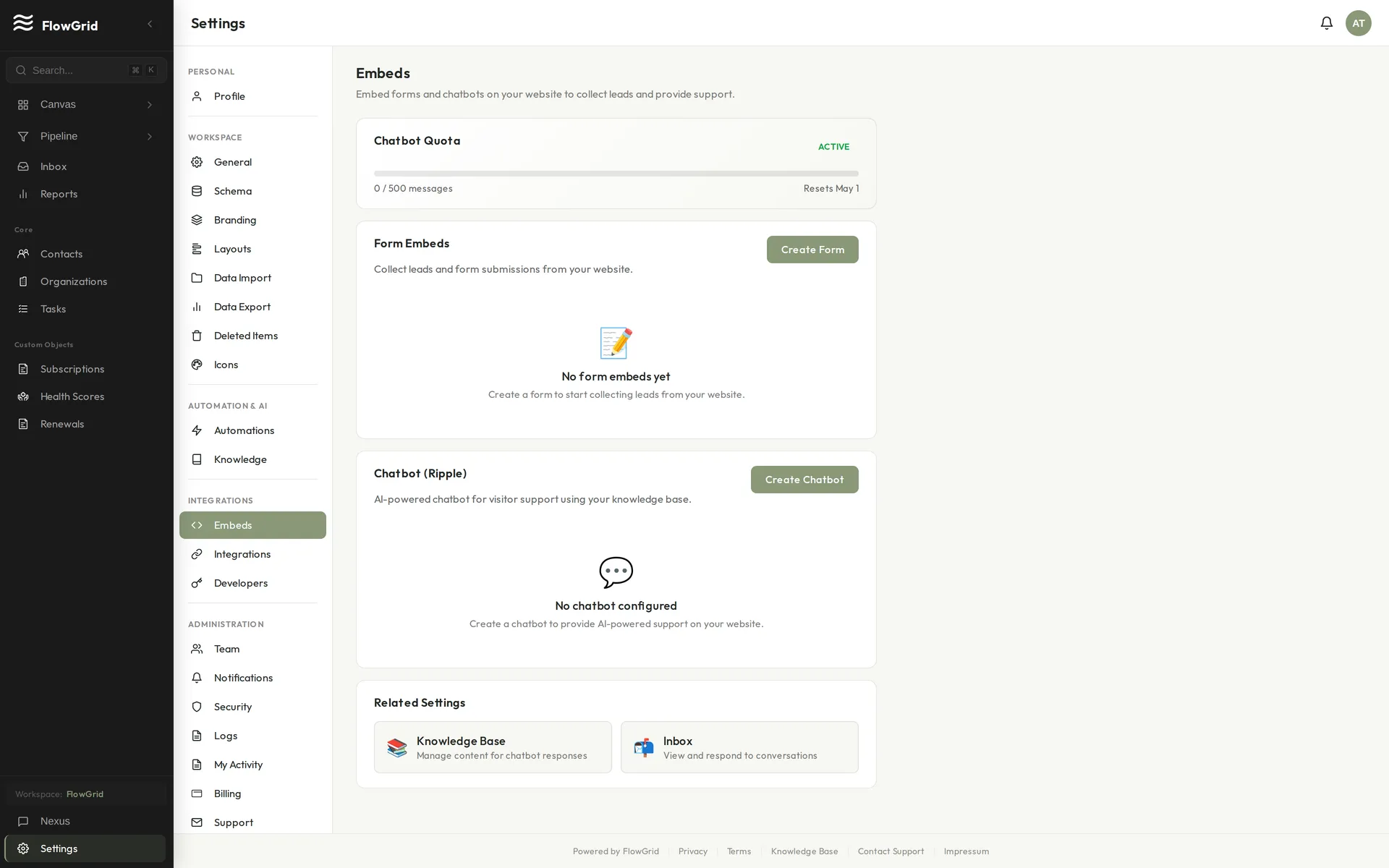Click the Integrations link icon
This screenshot has height=868, width=1389.
(x=197, y=554)
